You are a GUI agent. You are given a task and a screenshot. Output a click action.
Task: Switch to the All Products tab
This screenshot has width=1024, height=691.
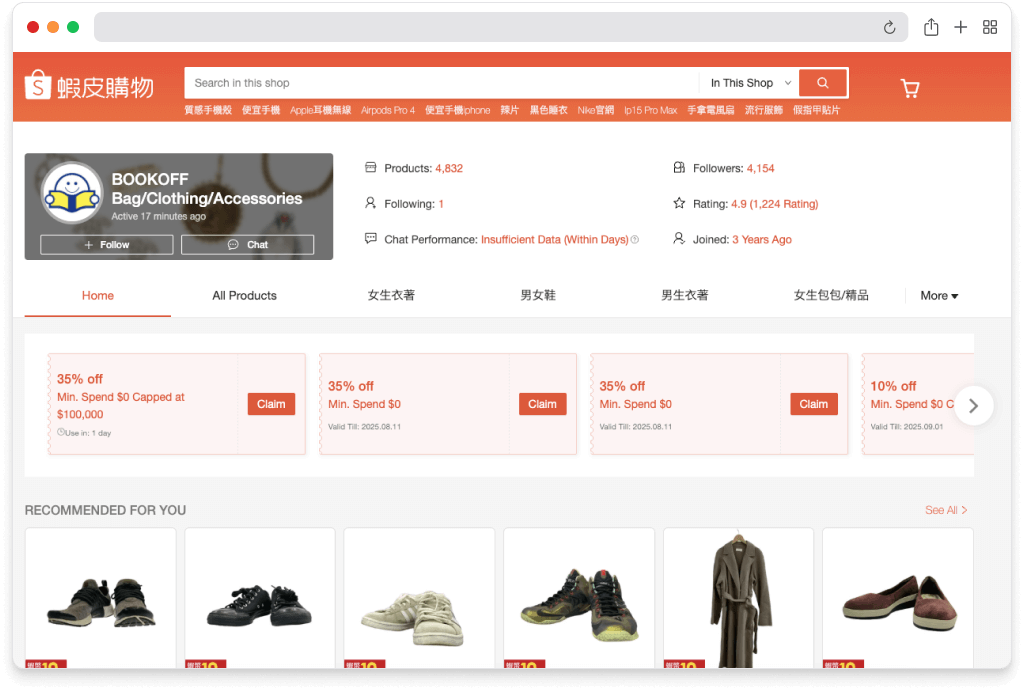coord(244,296)
